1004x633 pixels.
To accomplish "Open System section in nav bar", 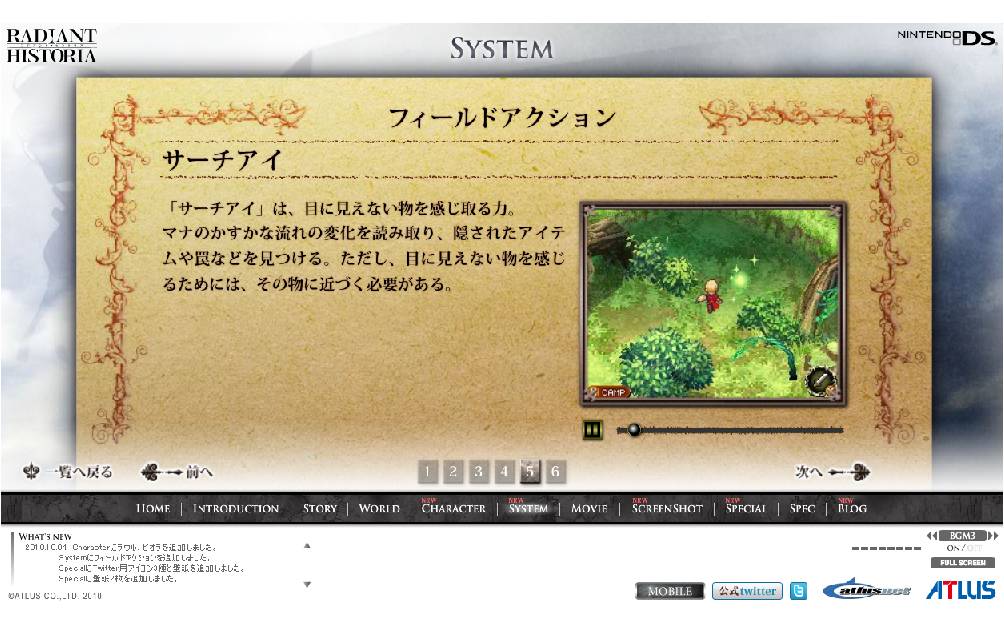I will [528, 508].
